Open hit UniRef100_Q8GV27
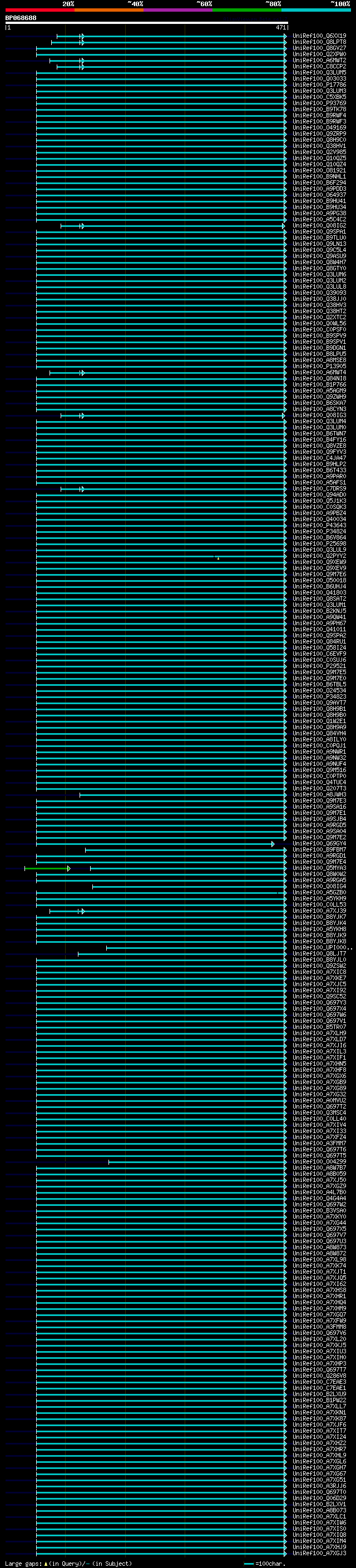This screenshot has height=1568, width=356. 319,48
